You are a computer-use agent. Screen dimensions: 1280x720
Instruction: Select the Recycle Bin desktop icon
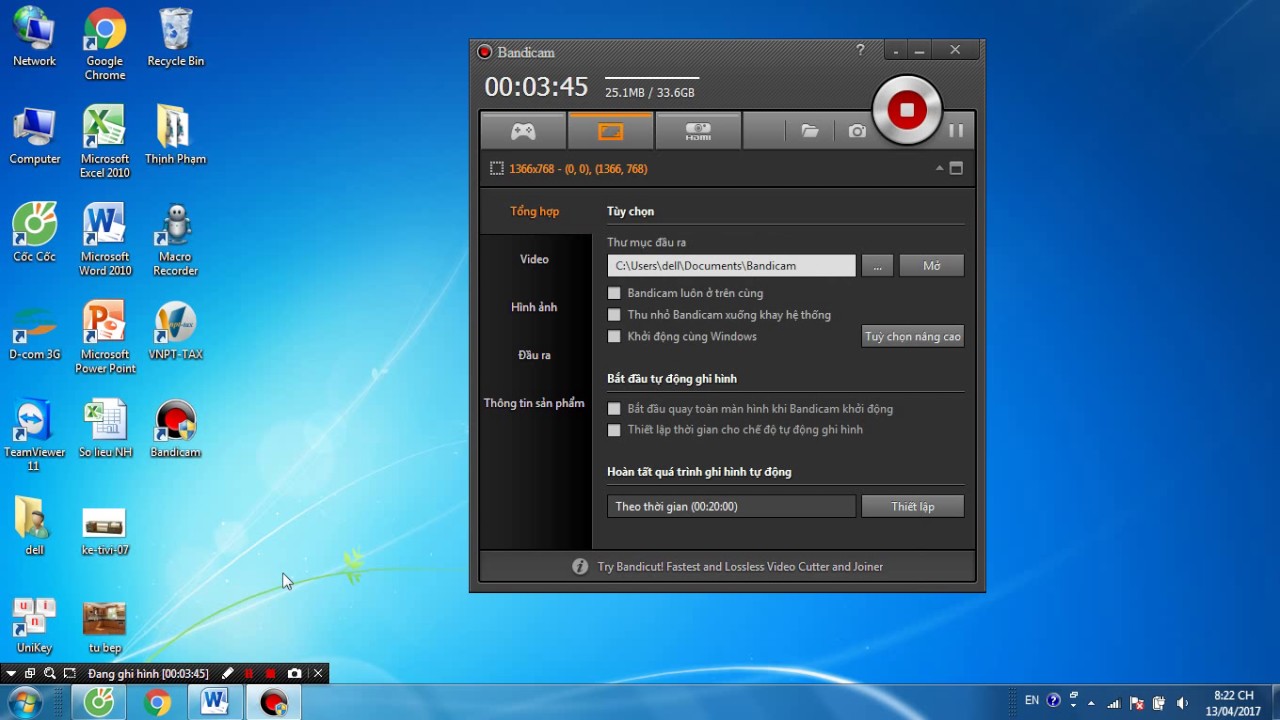point(175,38)
